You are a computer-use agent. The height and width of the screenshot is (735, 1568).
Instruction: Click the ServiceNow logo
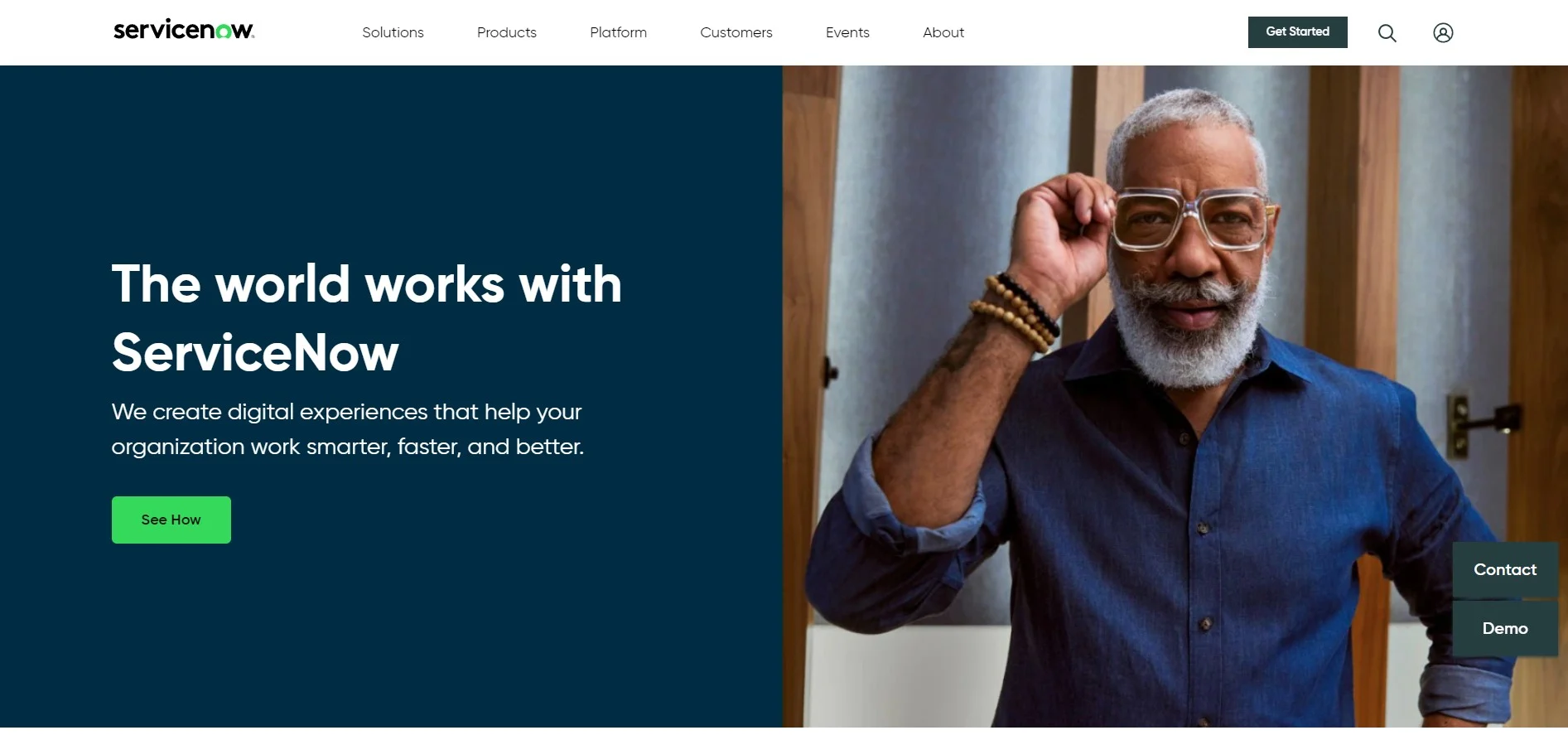tap(184, 30)
